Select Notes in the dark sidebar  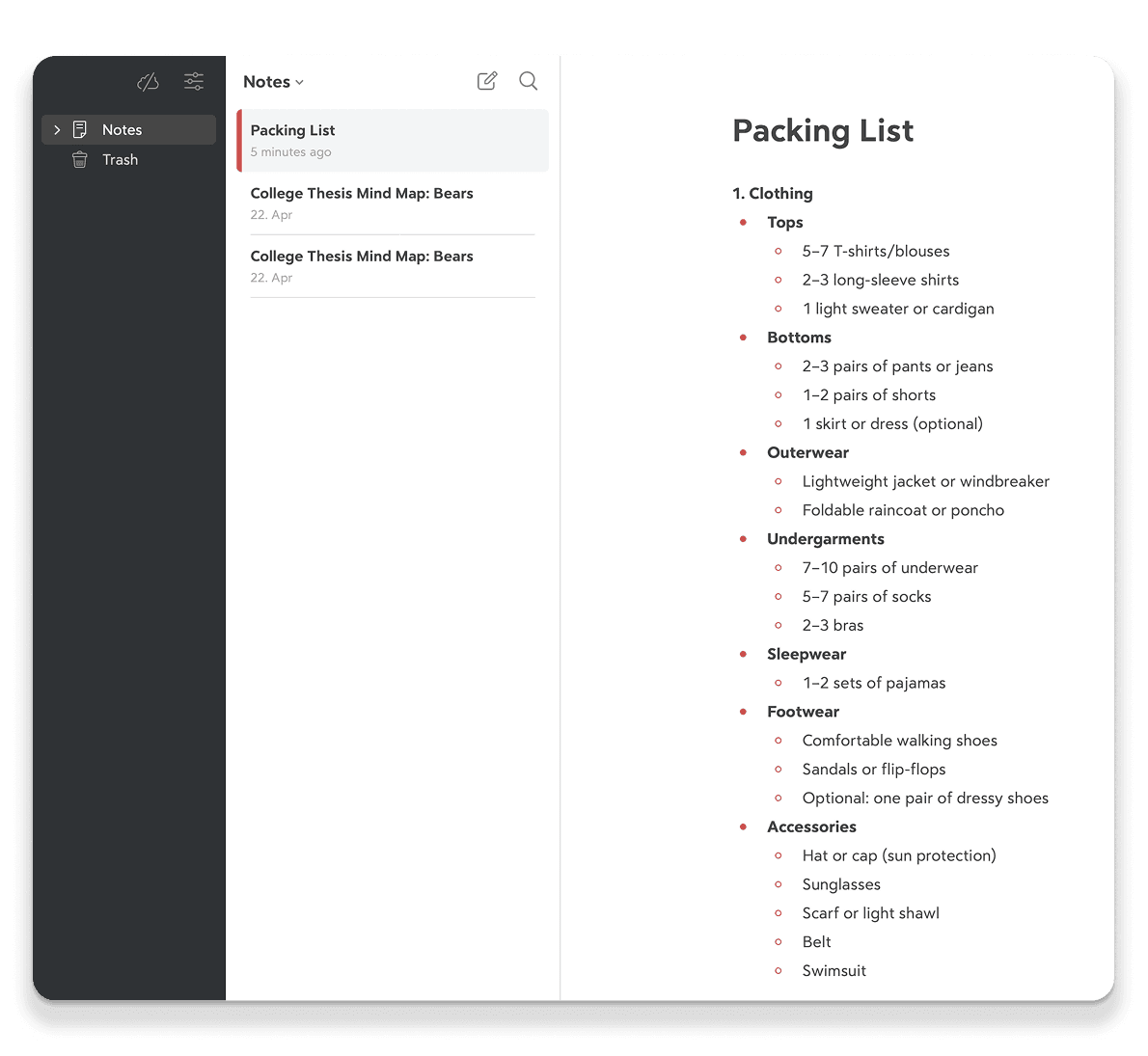point(122,129)
